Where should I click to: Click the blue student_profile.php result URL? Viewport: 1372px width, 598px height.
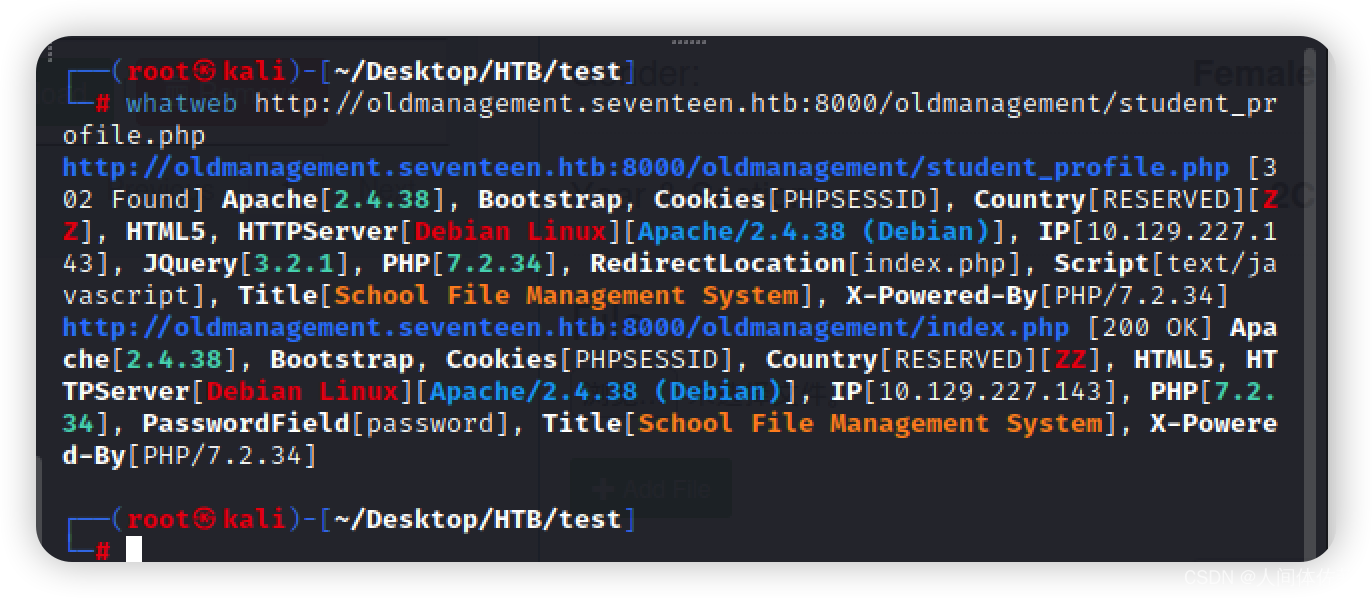[x=645, y=167]
